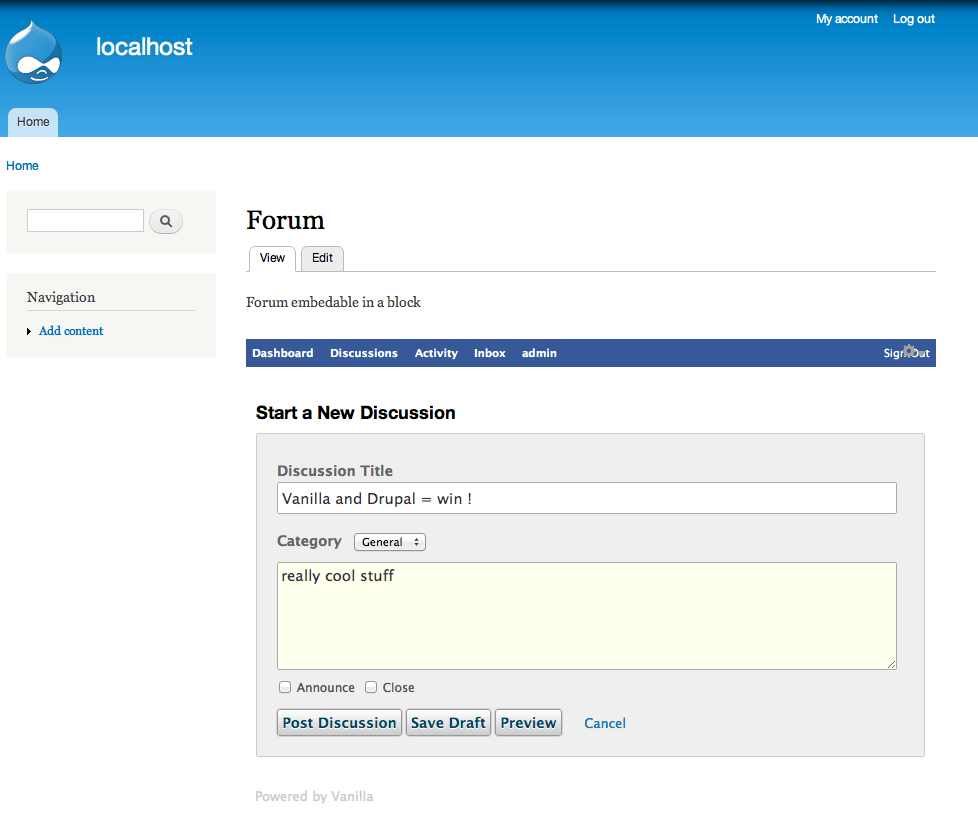Click the Powered by Vanilla link
This screenshot has height=838, width=978.
point(314,796)
